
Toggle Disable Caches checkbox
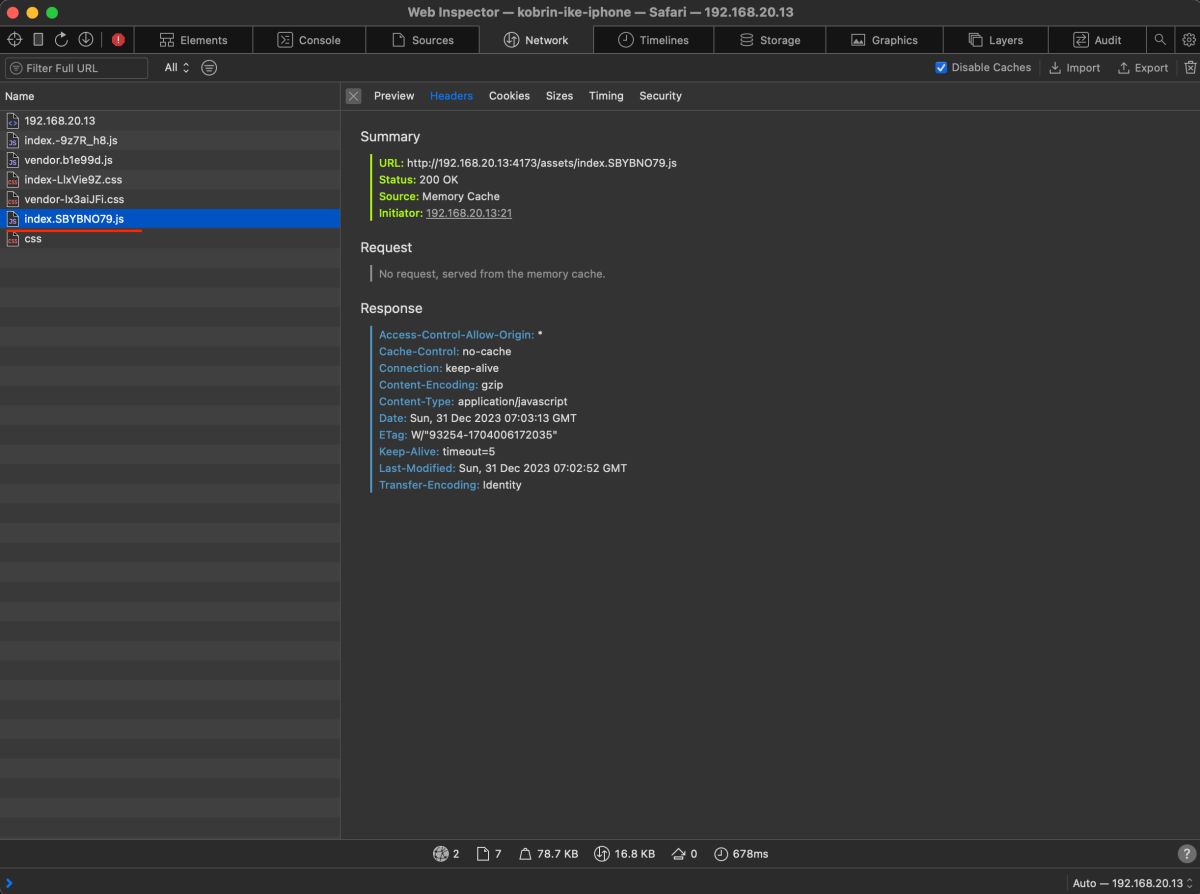pyautogui.click(x=941, y=68)
